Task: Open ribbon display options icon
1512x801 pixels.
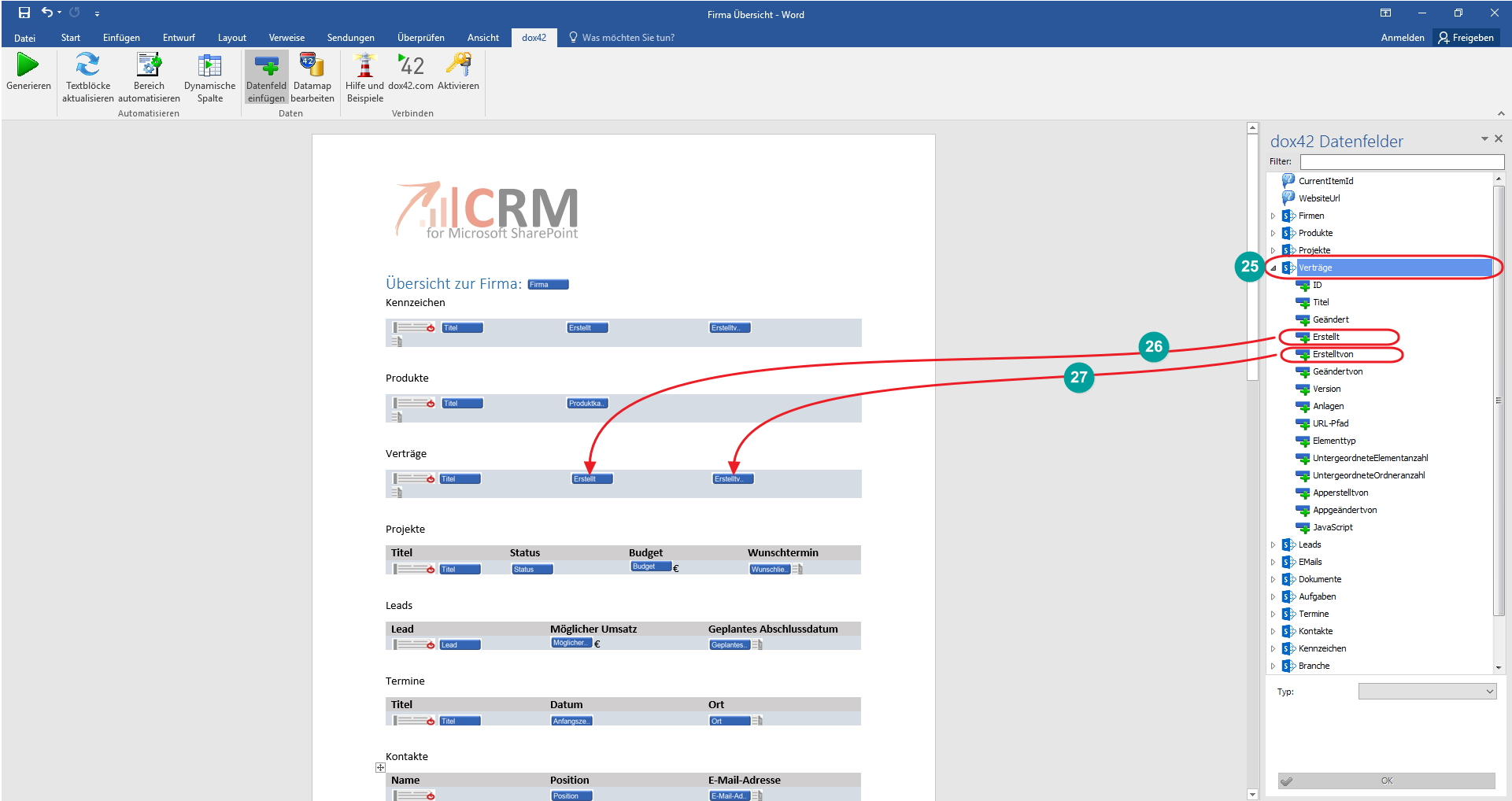Action: coord(1385,13)
